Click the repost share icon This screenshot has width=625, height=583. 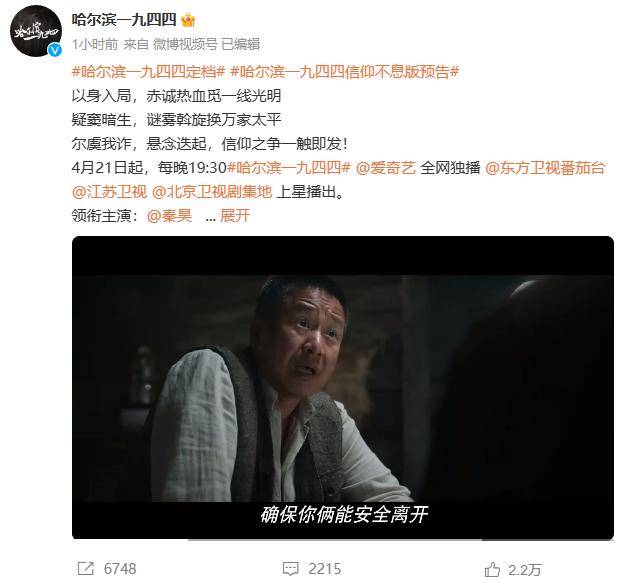tap(86, 568)
